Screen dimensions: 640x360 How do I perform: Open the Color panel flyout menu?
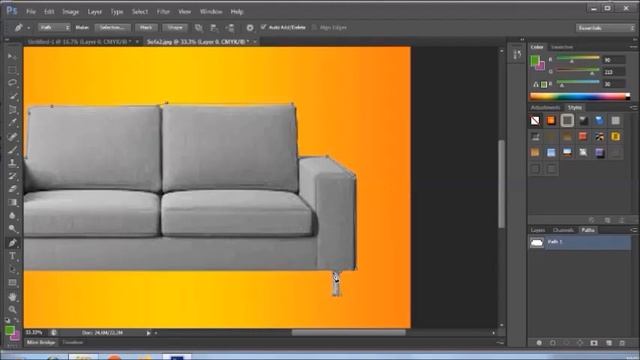[x=633, y=47]
